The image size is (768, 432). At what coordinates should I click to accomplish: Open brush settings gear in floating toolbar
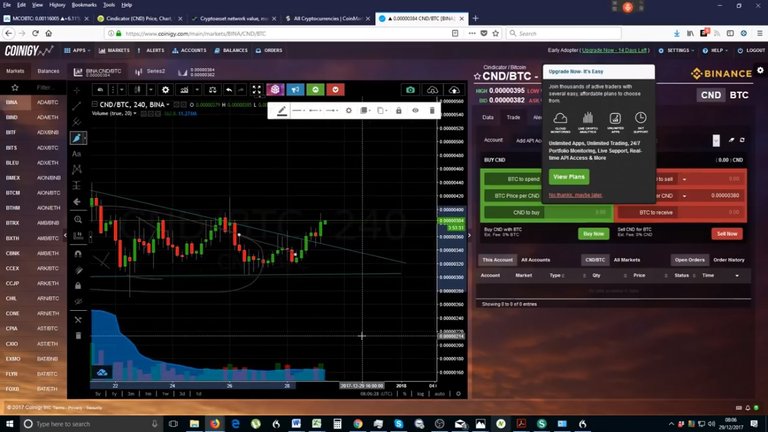pyautogui.click(x=348, y=111)
